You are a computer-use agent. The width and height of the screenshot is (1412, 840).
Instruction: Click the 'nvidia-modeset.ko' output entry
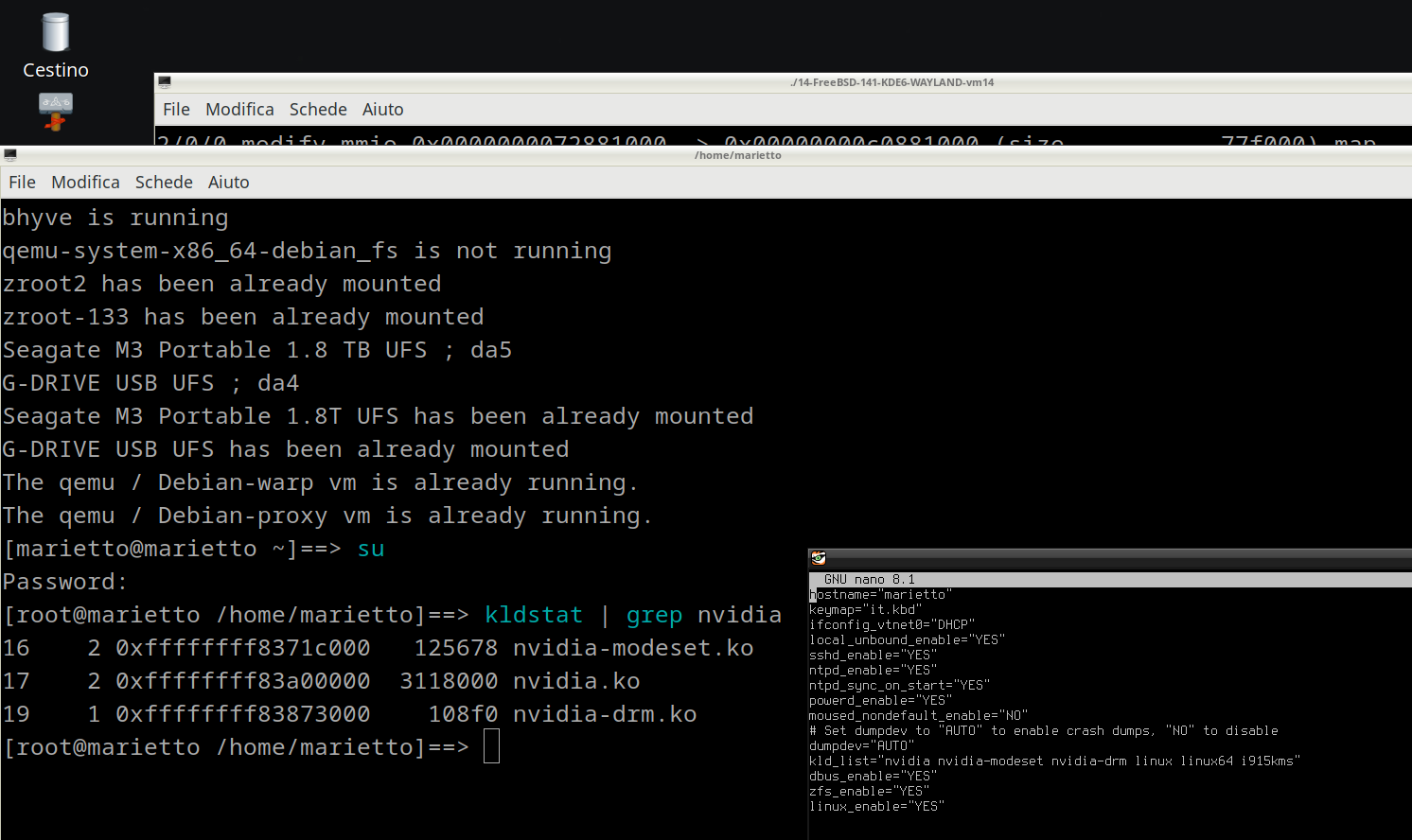633,648
